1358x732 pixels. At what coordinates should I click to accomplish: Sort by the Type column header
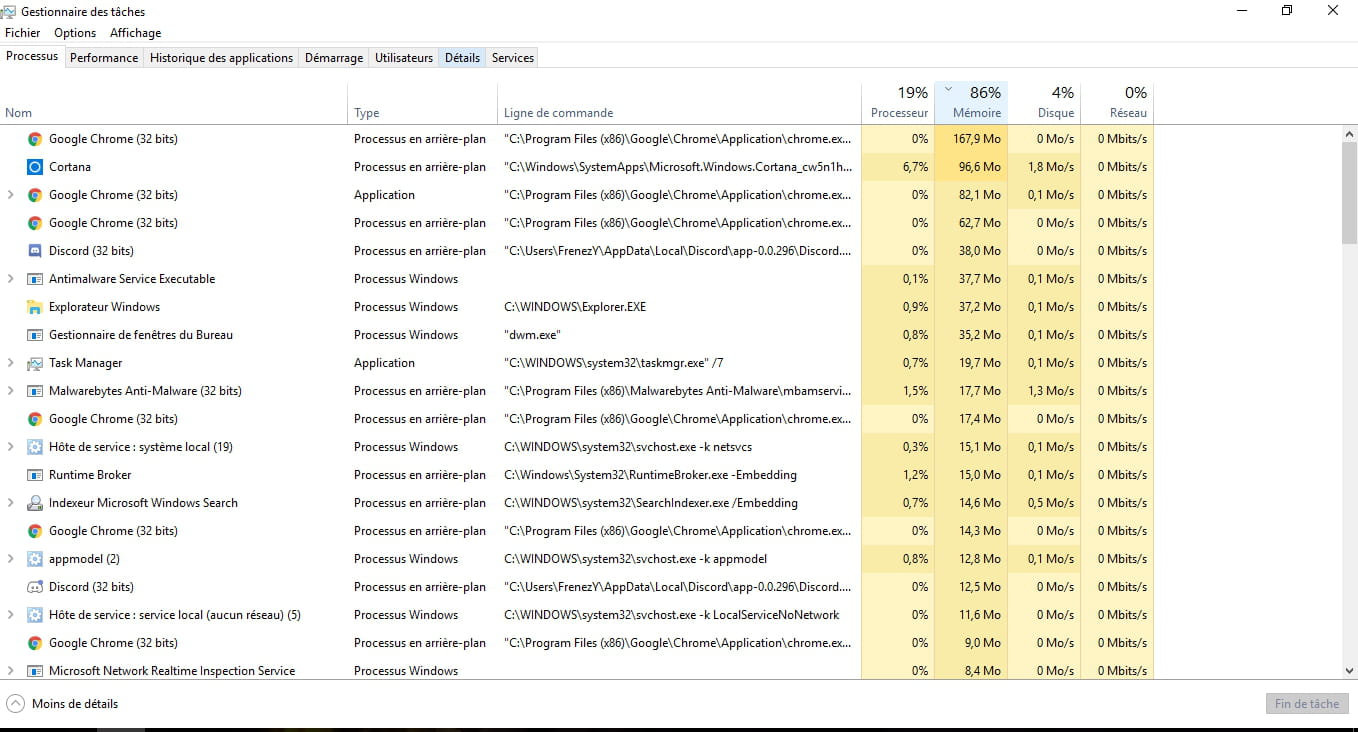(423, 103)
